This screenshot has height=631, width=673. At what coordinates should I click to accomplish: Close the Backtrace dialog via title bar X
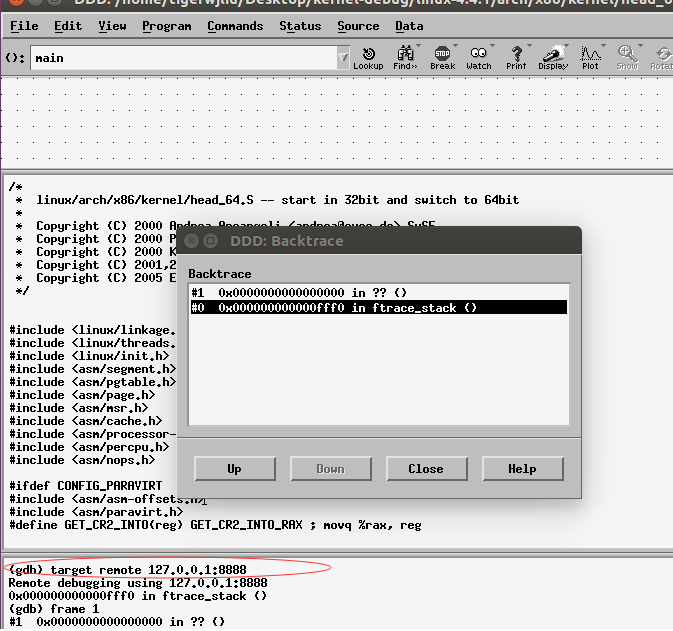[191, 241]
